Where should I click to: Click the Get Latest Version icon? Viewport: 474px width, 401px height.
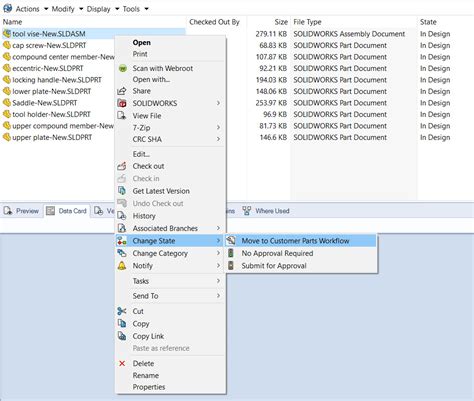tap(122, 191)
